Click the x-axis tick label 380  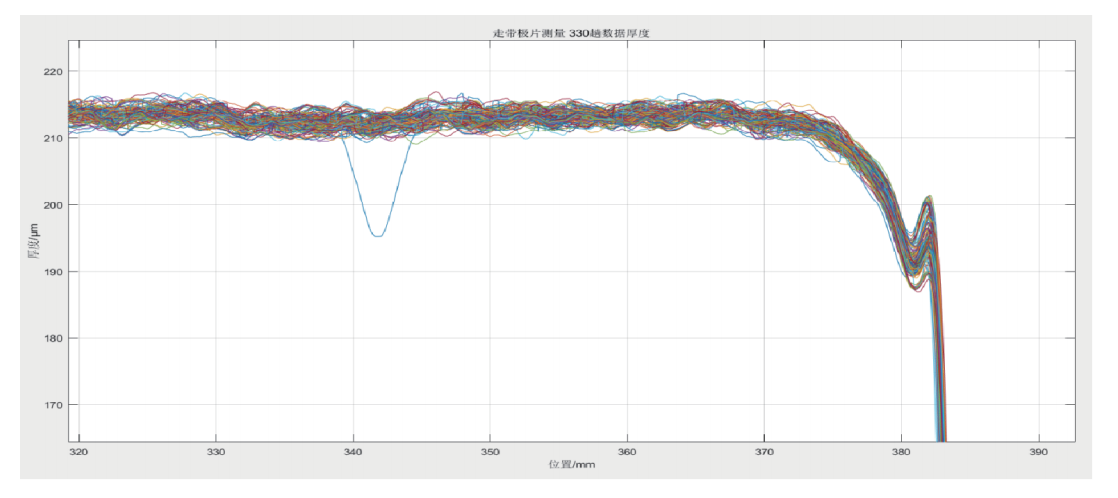901,453
